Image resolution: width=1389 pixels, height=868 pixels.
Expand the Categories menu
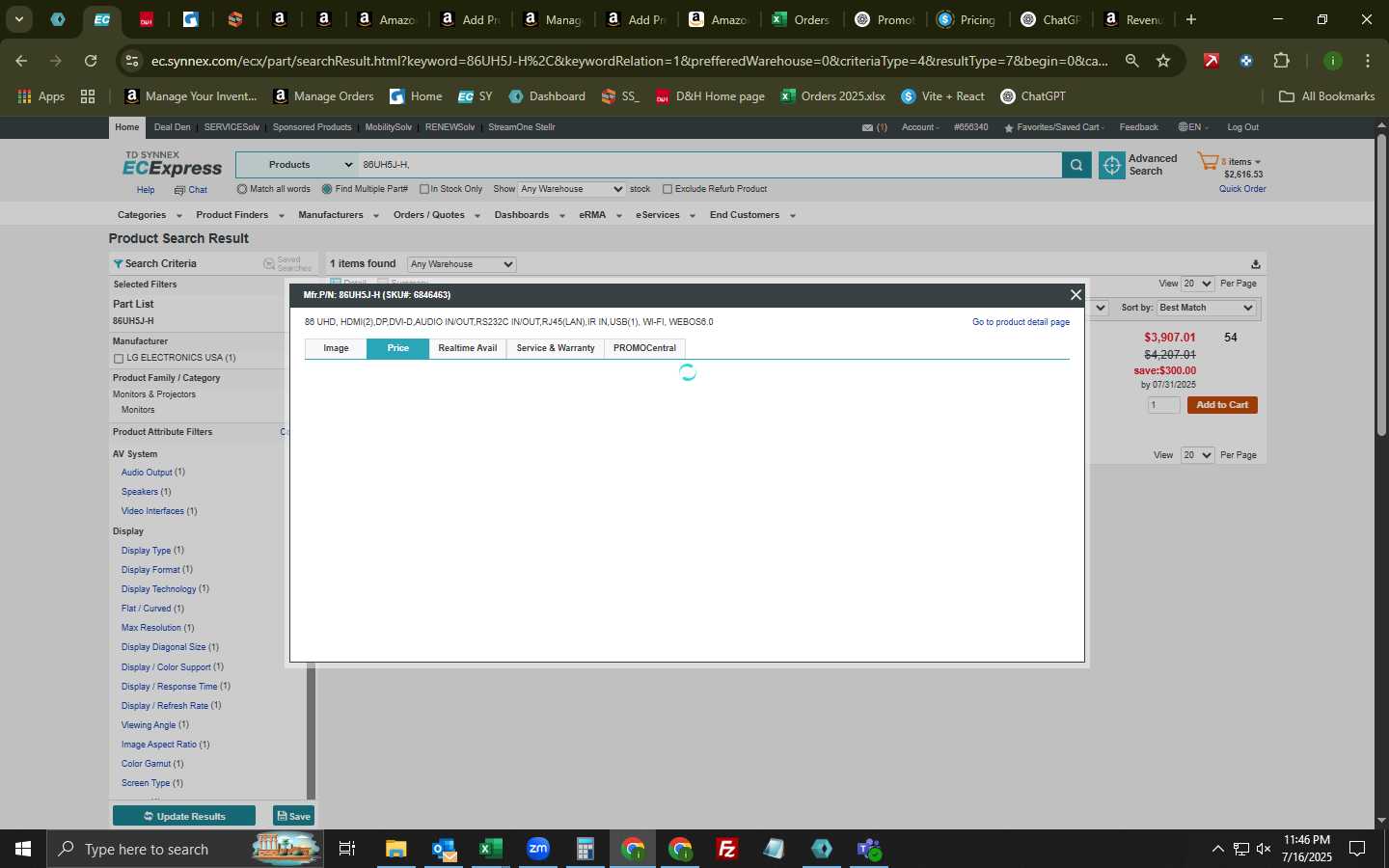(x=150, y=215)
